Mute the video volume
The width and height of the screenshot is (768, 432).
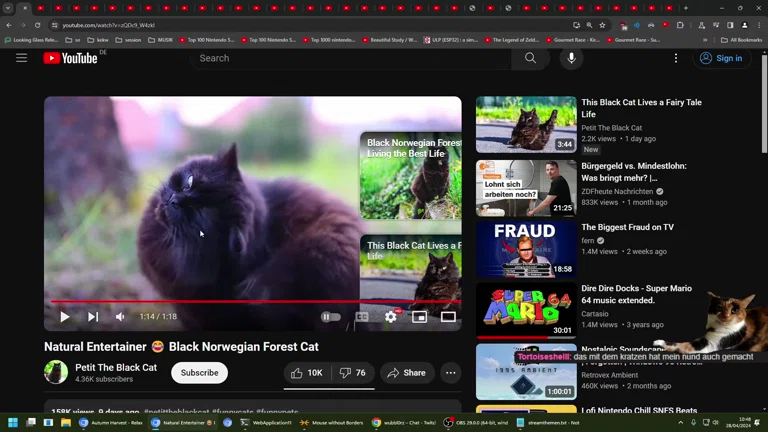120,317
